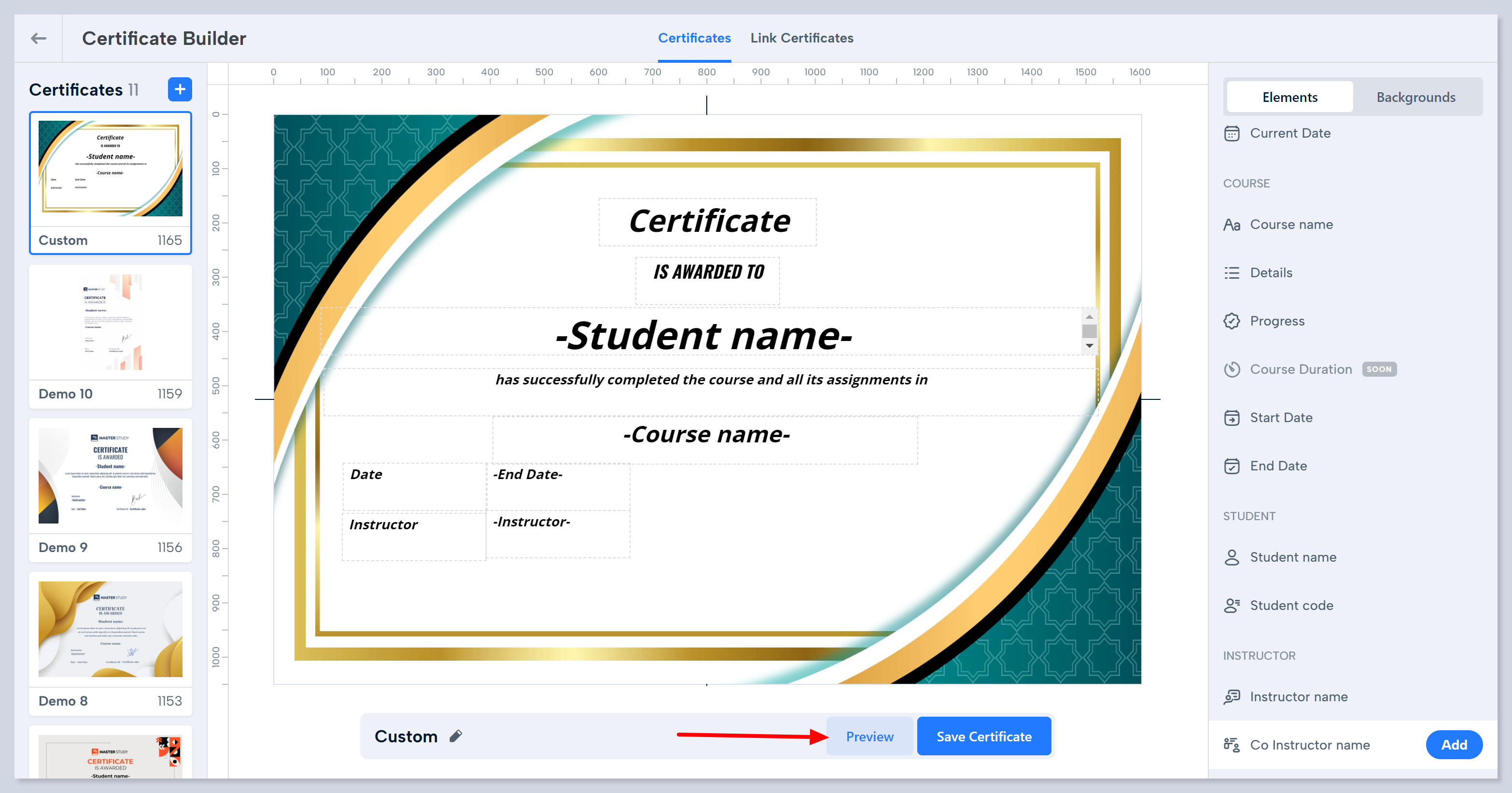Click the Details list icon
The width and height of the screenshot is (1512, 793).
pyautogui.click(x=1232, y=273)
